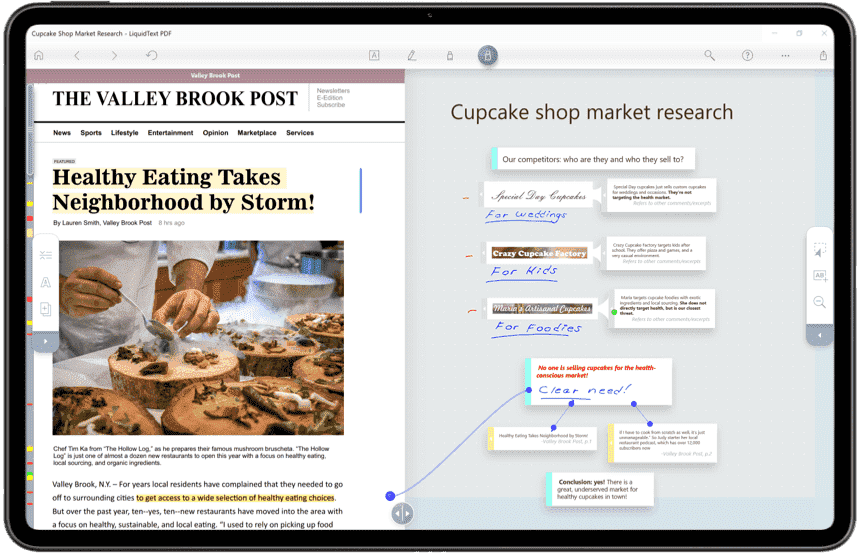Open the Help question mark
The height and width of the screenshot is (556, 860).
[748, 55]
